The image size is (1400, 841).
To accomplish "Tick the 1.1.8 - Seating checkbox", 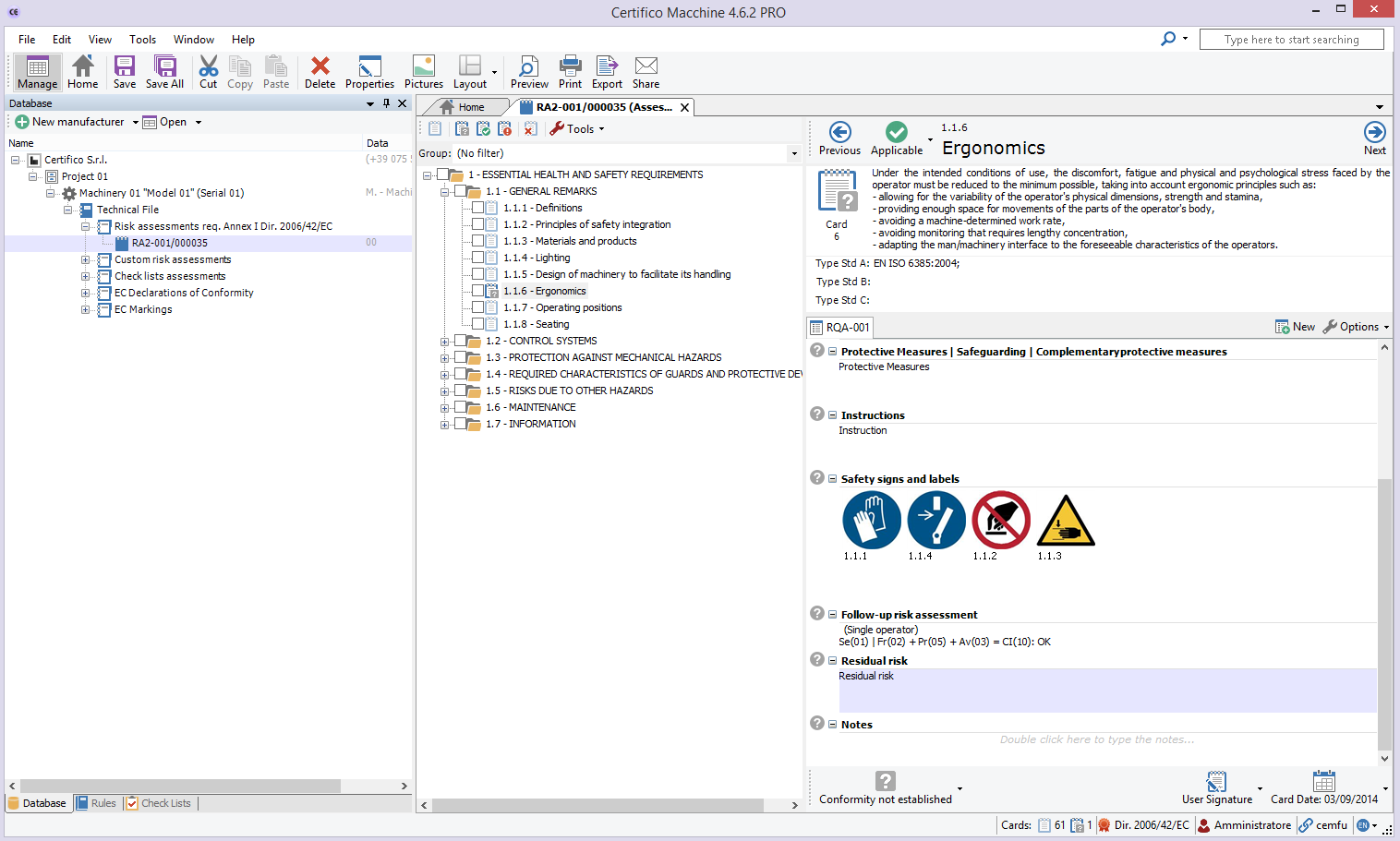I will [477, 324].
